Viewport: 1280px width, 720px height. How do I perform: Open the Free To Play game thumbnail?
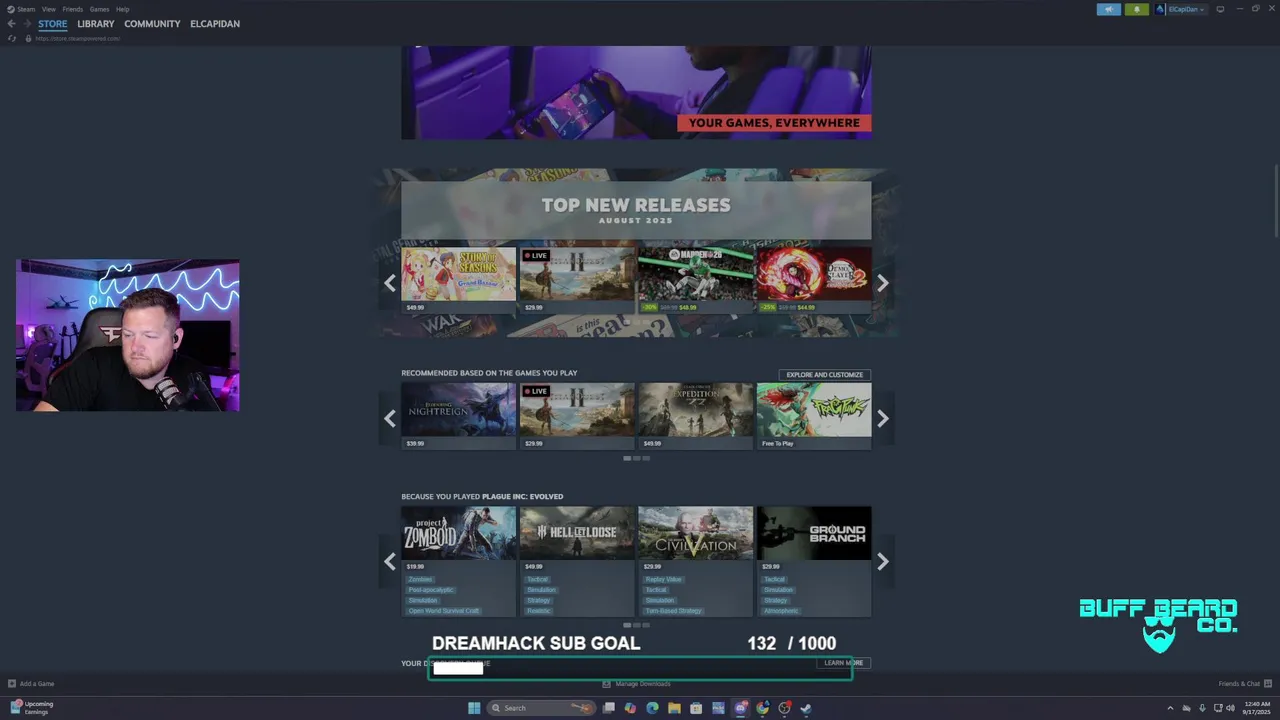pyautogui.click(x=813, y=410)
